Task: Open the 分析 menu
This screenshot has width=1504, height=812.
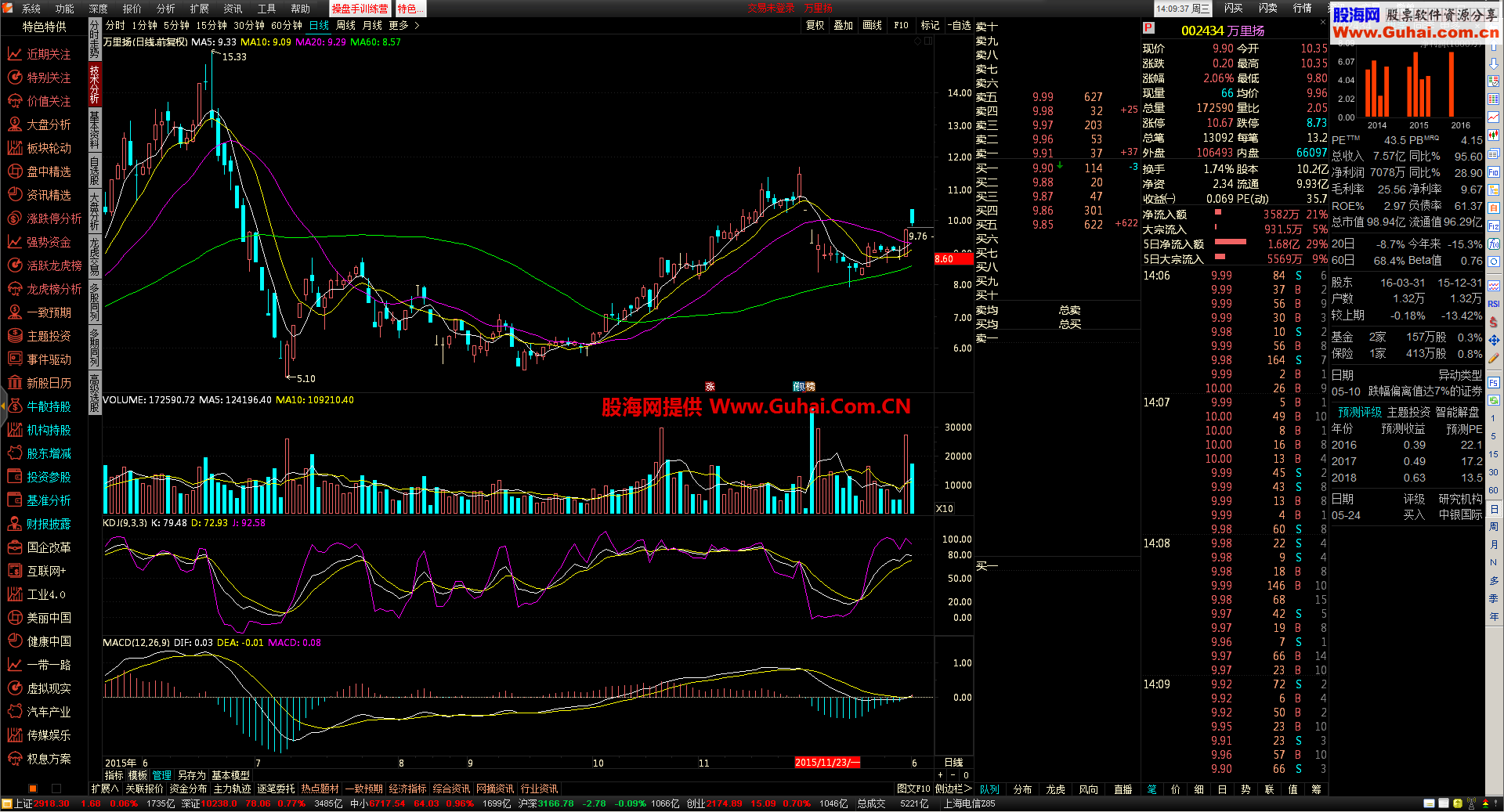Action: point(165,9)
